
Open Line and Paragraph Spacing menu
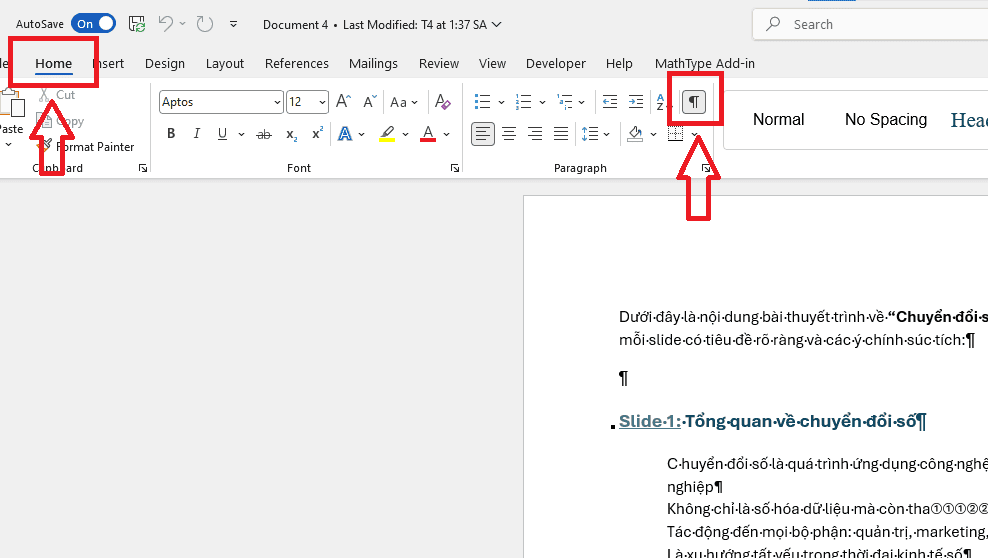click(595, 134)
